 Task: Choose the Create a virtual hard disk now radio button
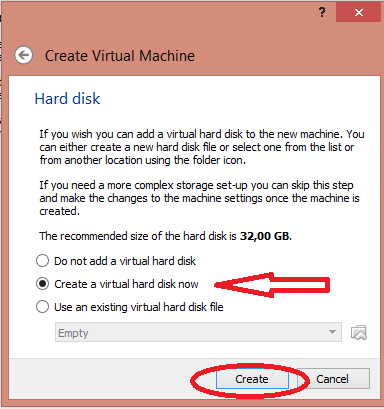pos(42,284)
